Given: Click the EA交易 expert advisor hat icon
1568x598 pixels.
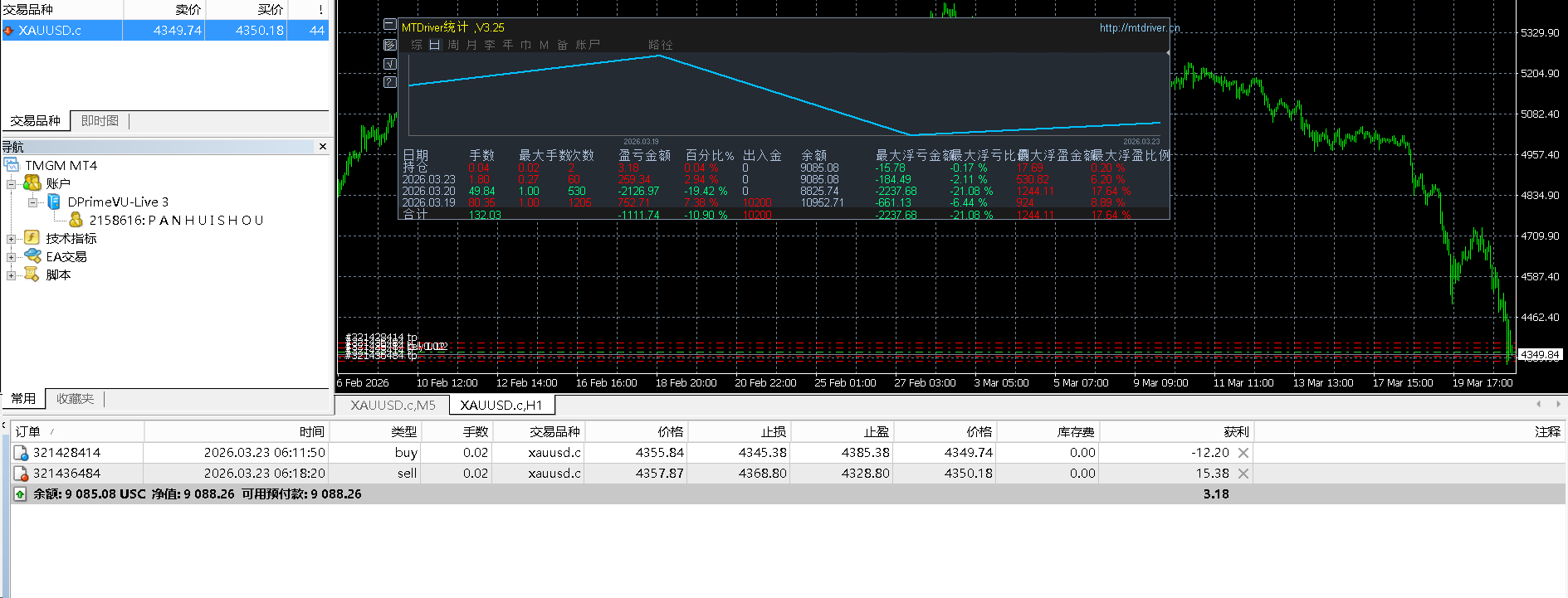Looking at the screenshot, I should (x=32, y=256).
